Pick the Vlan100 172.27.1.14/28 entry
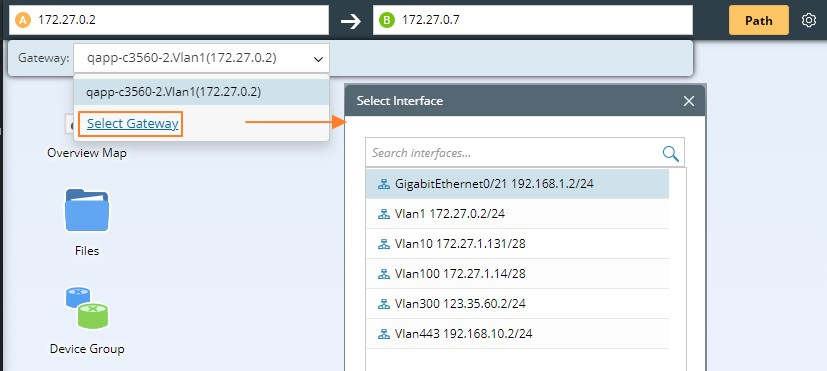Image resolution: width=827 pixels, height=371 pixels. coord(517,274)
